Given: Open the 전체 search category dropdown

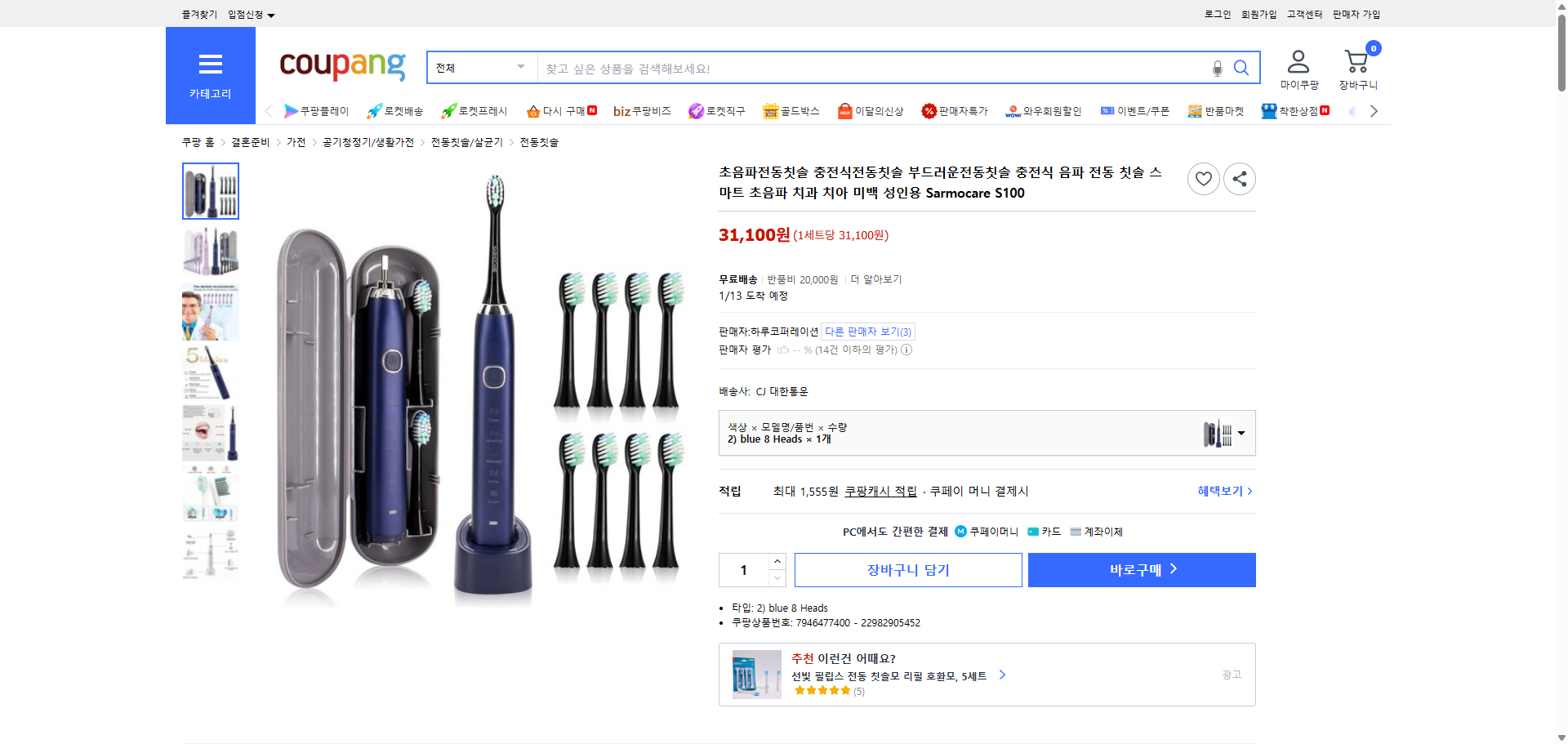Looking at the screenshot, I should [x=480, y=68].
